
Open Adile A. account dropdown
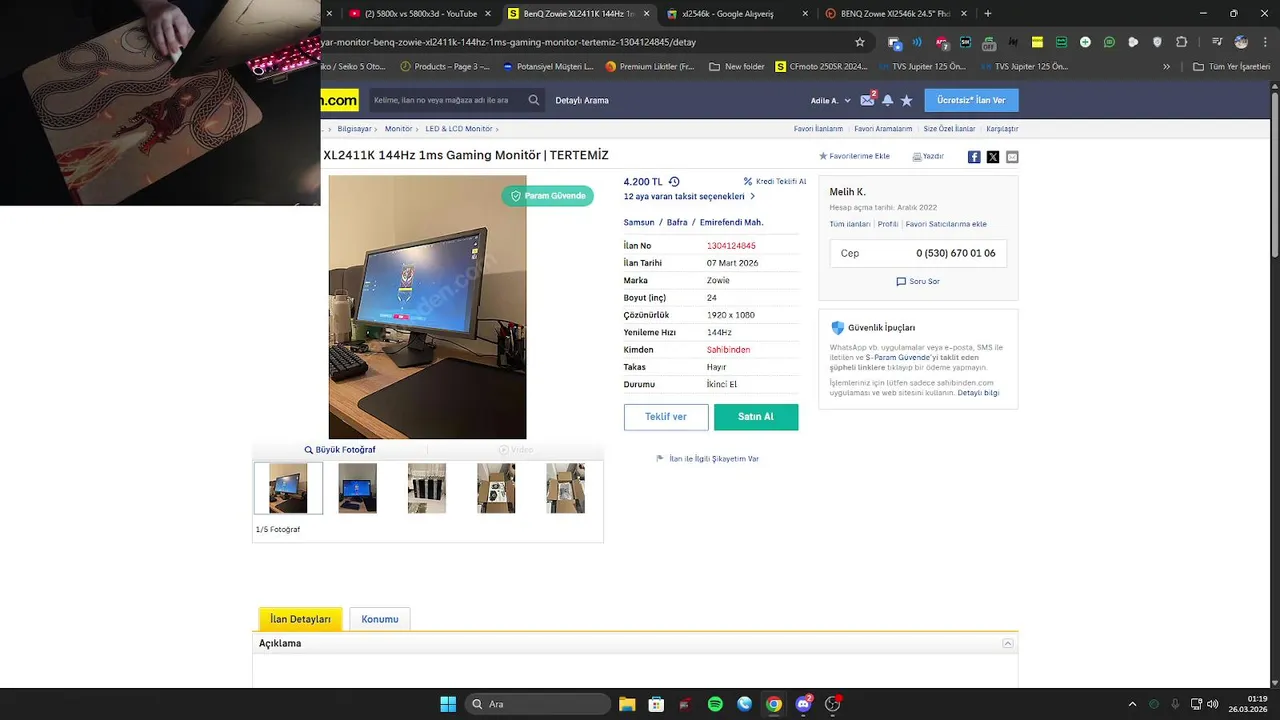tap(831, 100)
